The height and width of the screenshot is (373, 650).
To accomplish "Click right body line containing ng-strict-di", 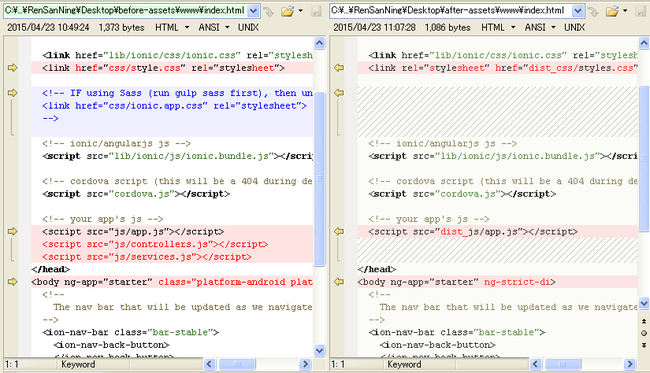I will click(x=456, y=282).
